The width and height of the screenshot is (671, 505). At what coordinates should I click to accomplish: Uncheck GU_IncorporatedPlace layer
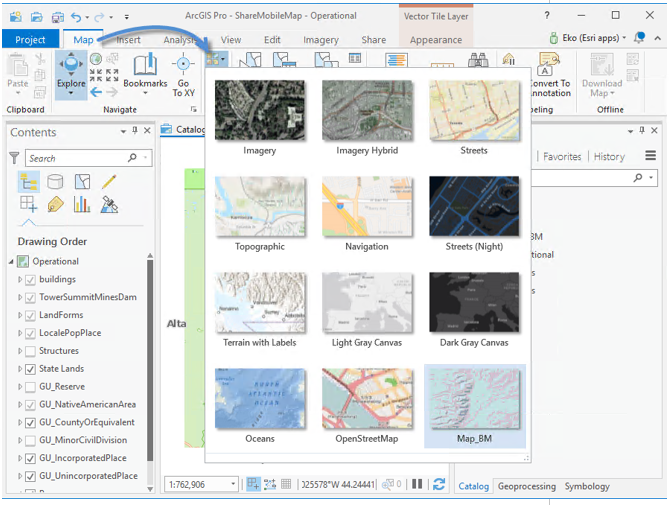(x=30, y=459)
